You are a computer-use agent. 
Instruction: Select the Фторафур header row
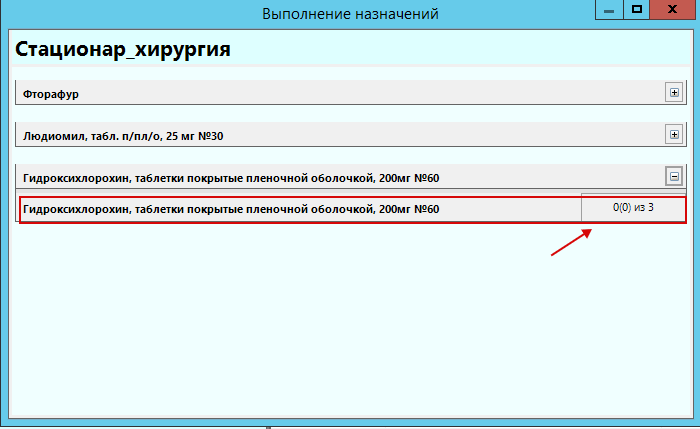[350, 93]
